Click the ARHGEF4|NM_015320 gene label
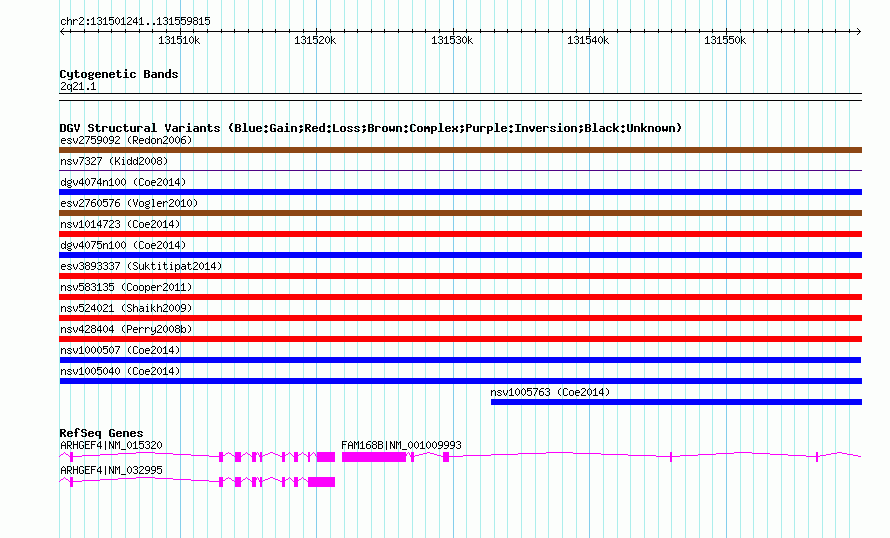 [111, 445]
